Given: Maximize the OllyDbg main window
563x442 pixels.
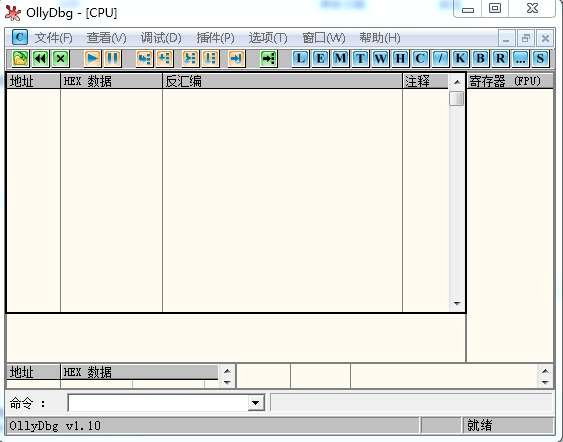Looking at the screenshot, I should 495,8.
